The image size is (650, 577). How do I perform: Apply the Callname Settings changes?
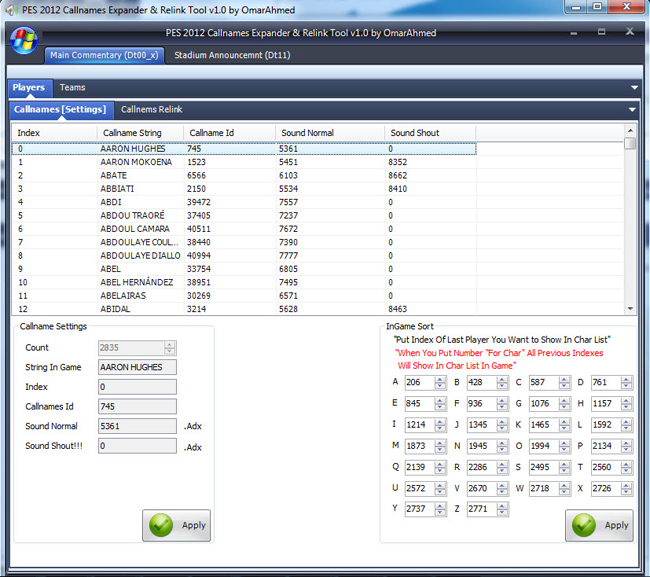coord(177,526)
